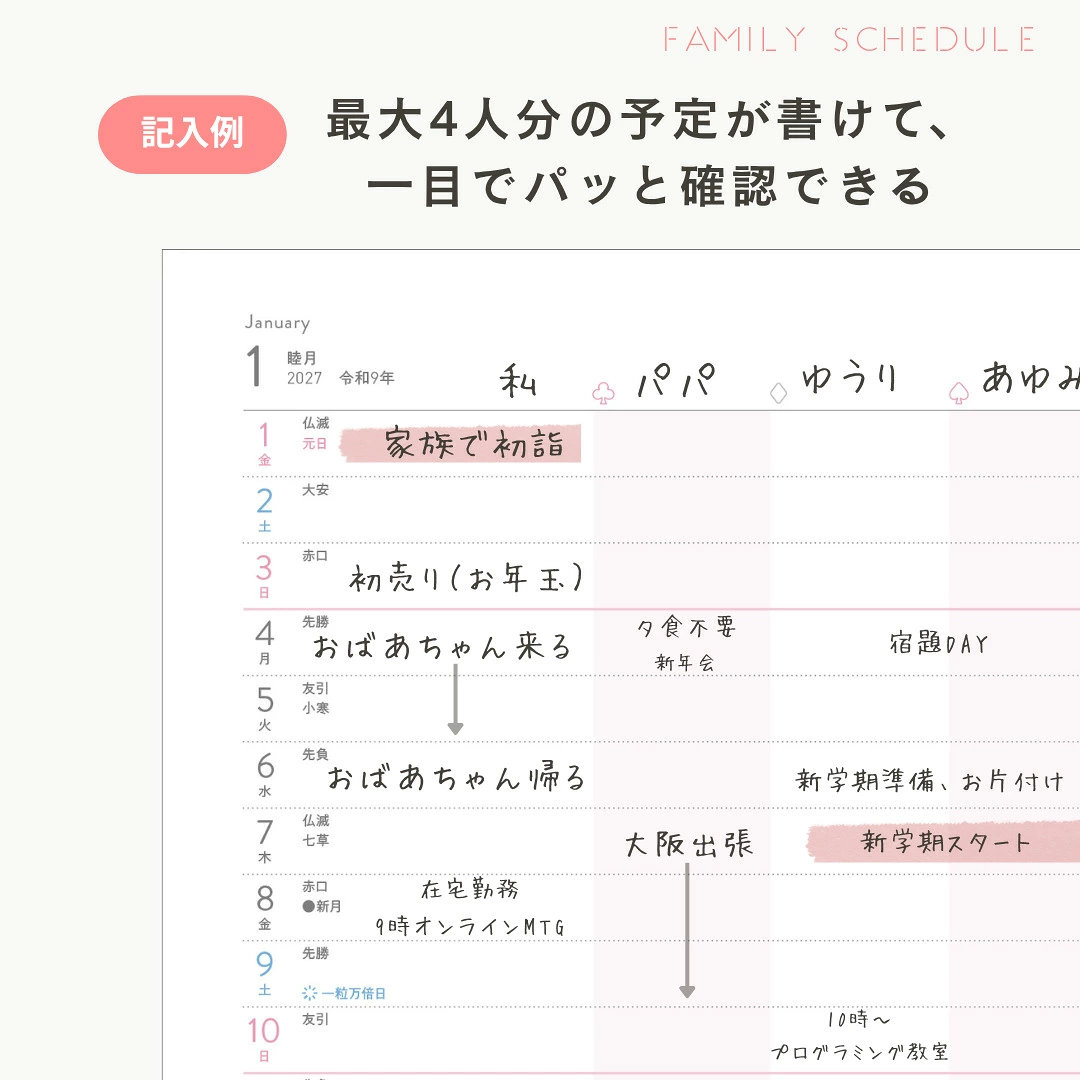Click the headline 一目でパッと確認できる

tap(649, 186)
